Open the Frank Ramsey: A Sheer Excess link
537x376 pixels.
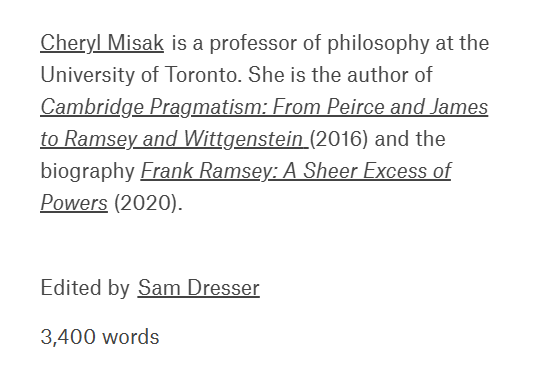pos(296,171)
